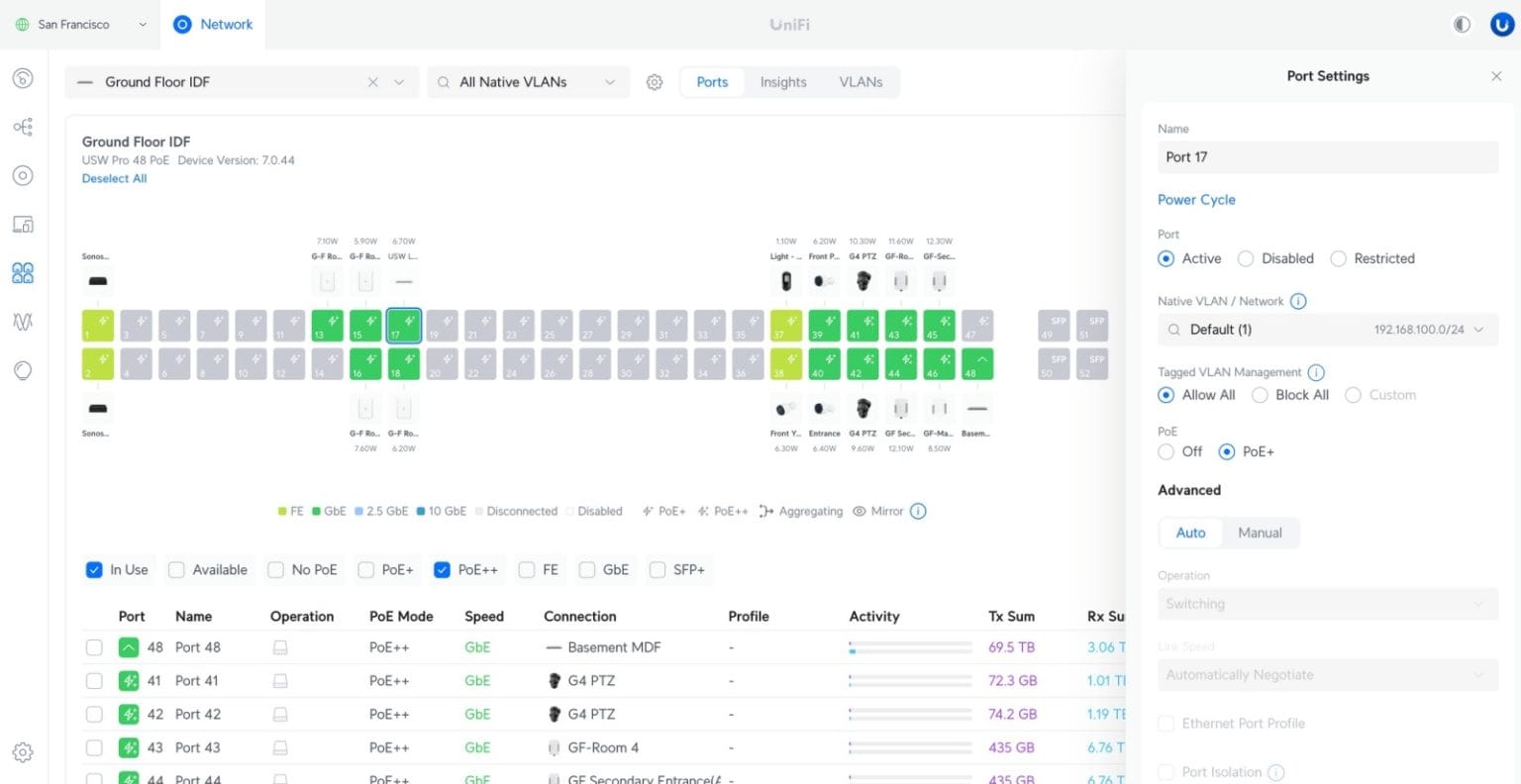1521x784 pixels.
Task: Clear the Ground Floor IDF device selection
Action: pyautogui.click(x=372, y=82)
